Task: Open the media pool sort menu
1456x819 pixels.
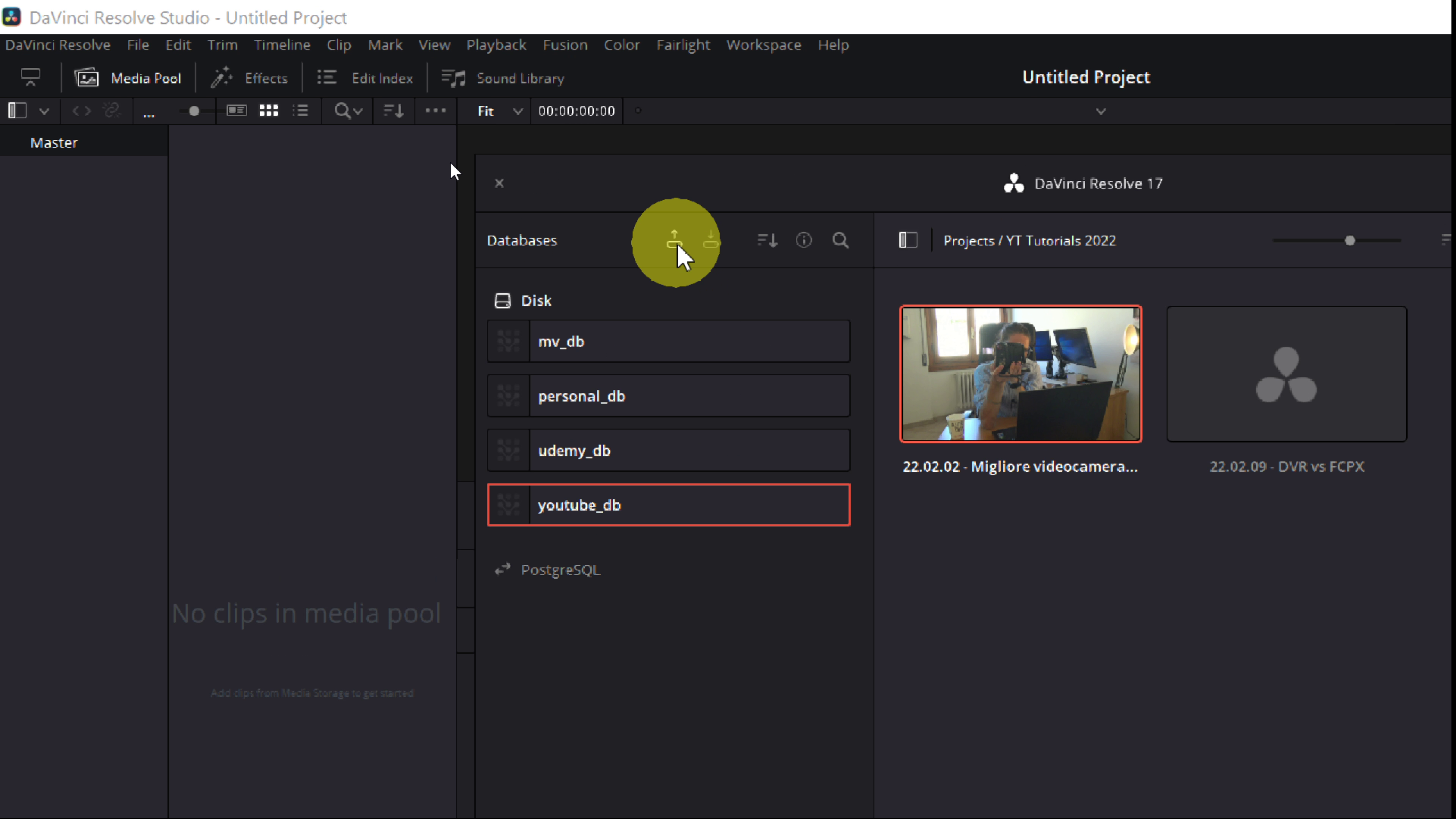Action: 394,111
